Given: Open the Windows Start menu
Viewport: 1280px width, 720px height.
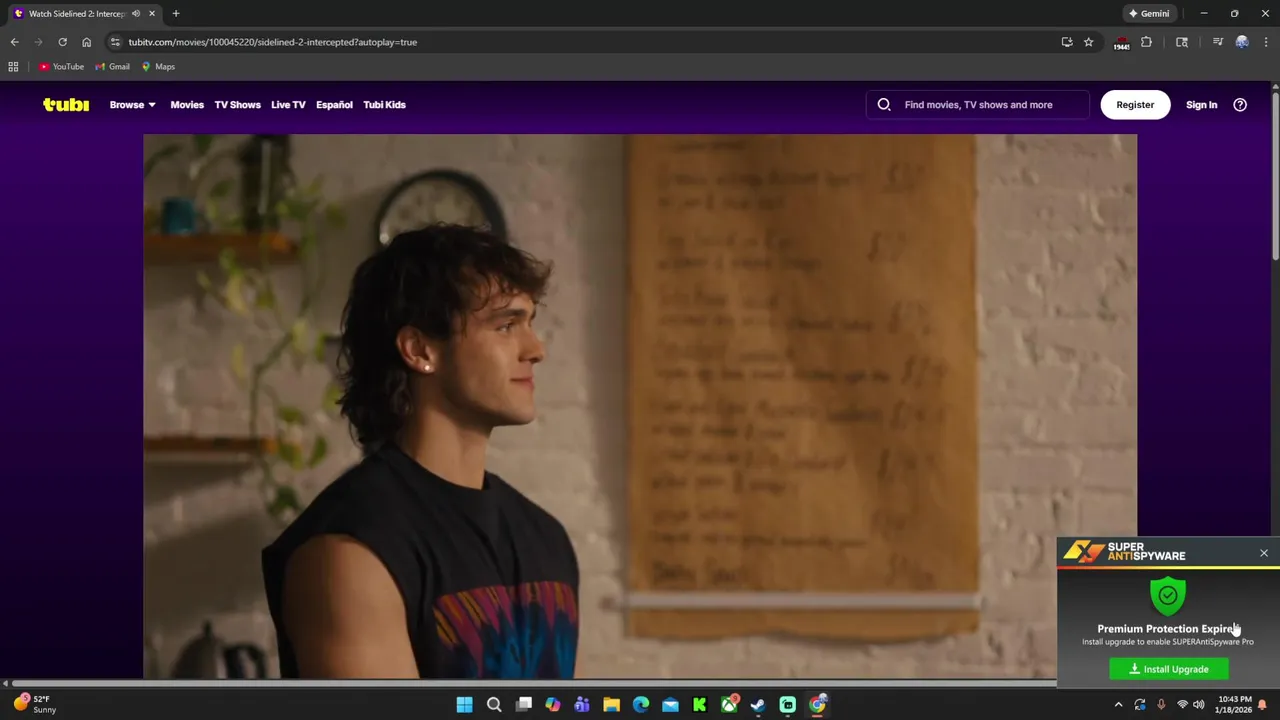Looking at the screenshot, I should click(x=464, y=705).
